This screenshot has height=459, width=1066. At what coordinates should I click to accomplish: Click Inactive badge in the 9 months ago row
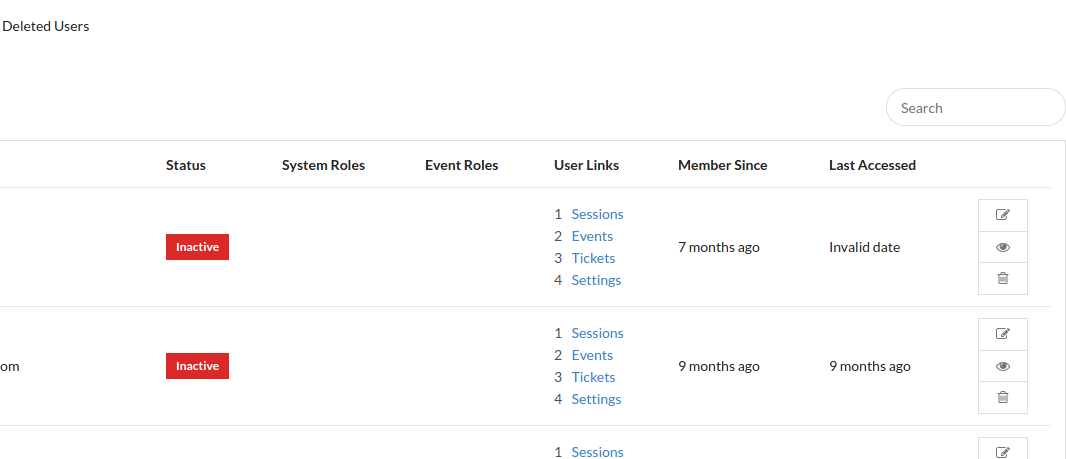(197, 366)
